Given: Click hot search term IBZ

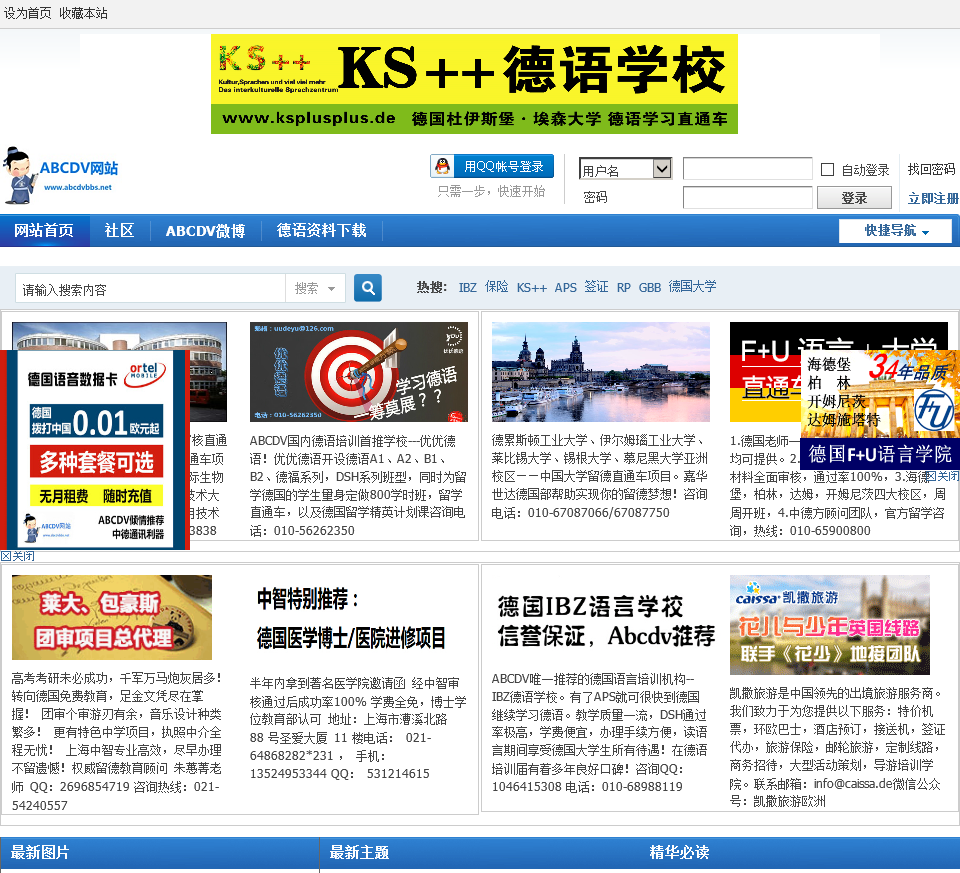Looking at the screenshot, I should point(468,287).
